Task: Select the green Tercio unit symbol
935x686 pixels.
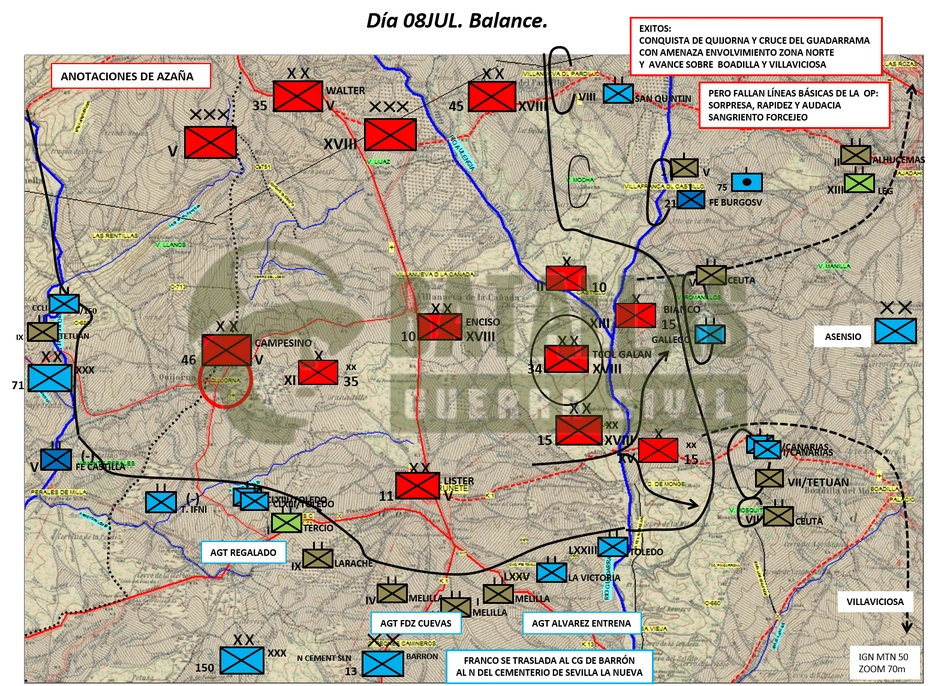Action: click(x=286, y=523)
